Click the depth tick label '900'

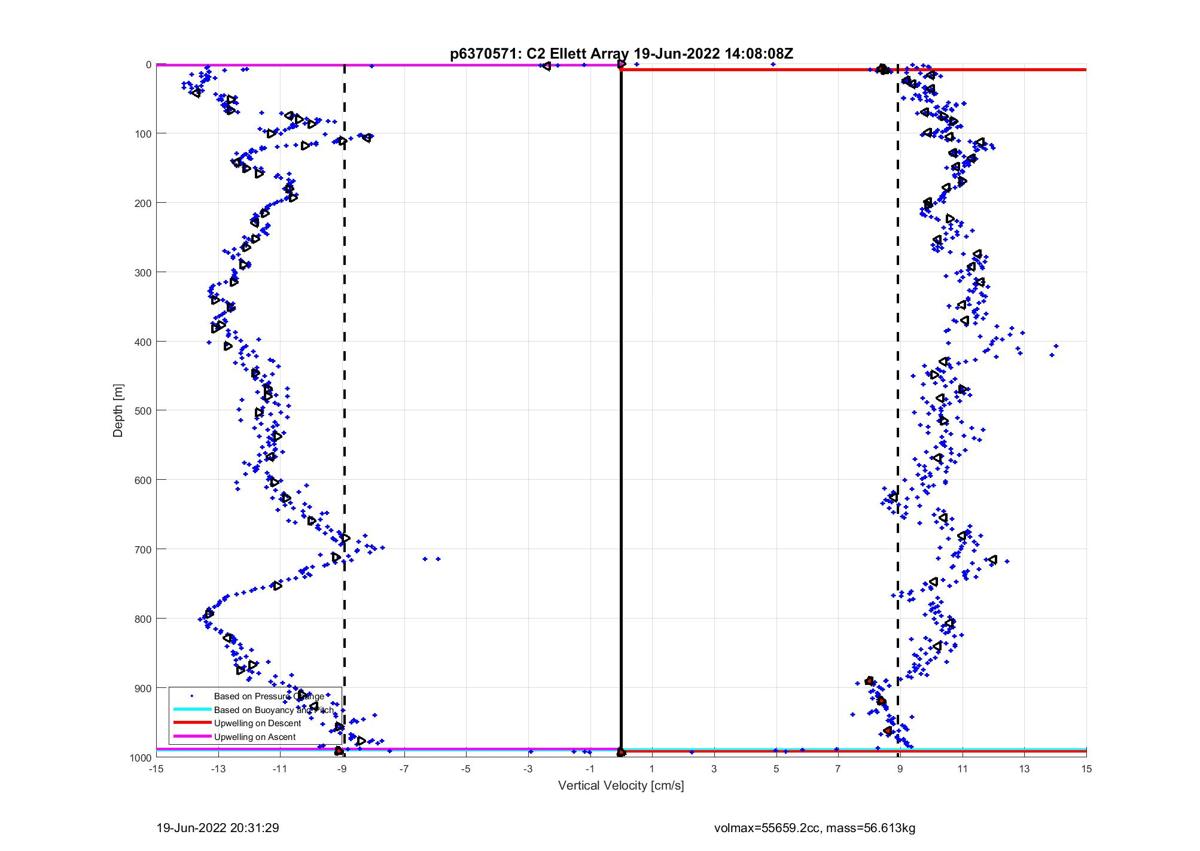(x=142, y=688)
